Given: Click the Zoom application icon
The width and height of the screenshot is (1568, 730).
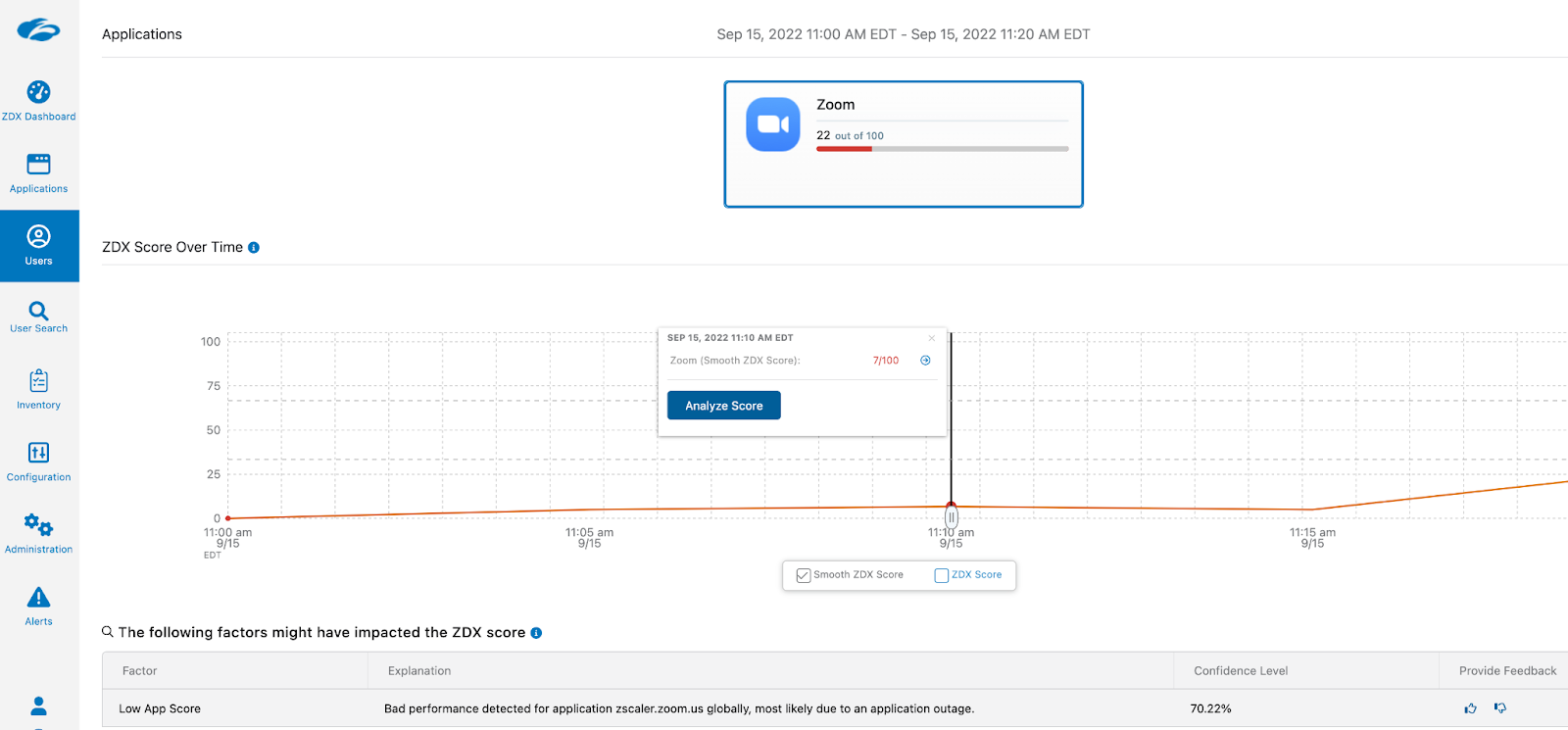Looking at the screenshot, I should click(x=773, y=124).
